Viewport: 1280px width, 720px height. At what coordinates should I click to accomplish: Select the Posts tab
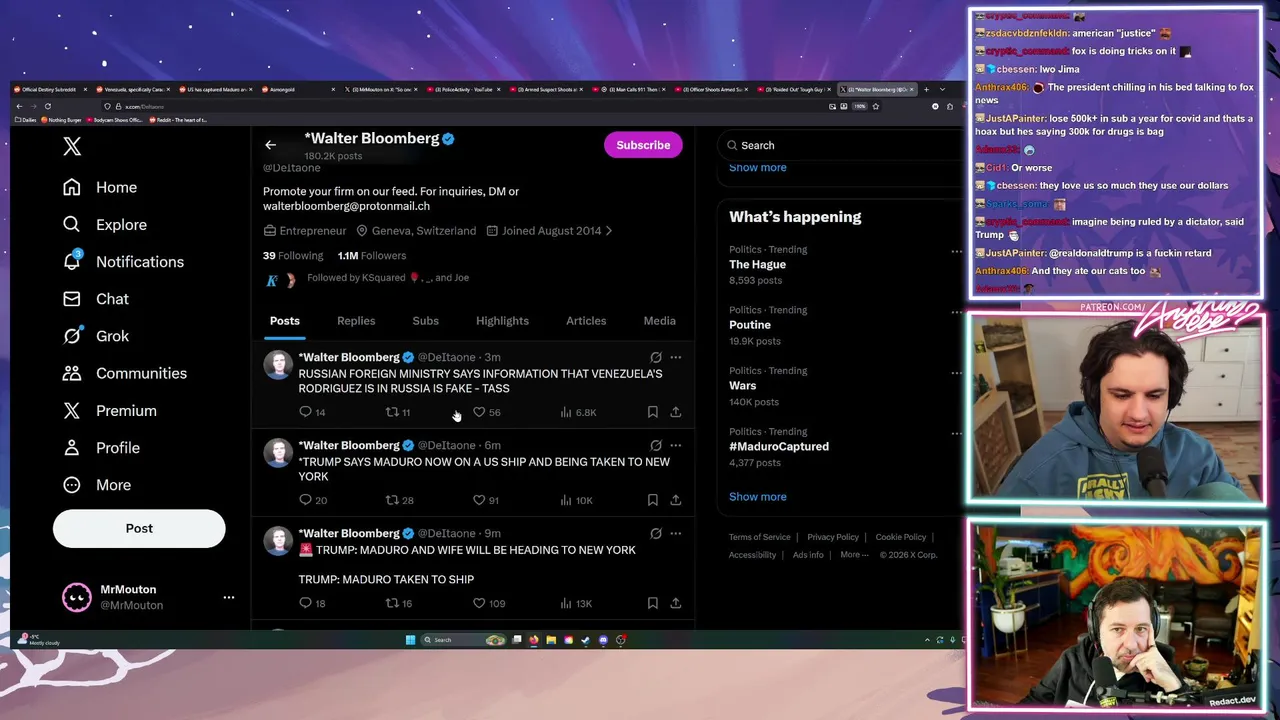coord(284,321)
